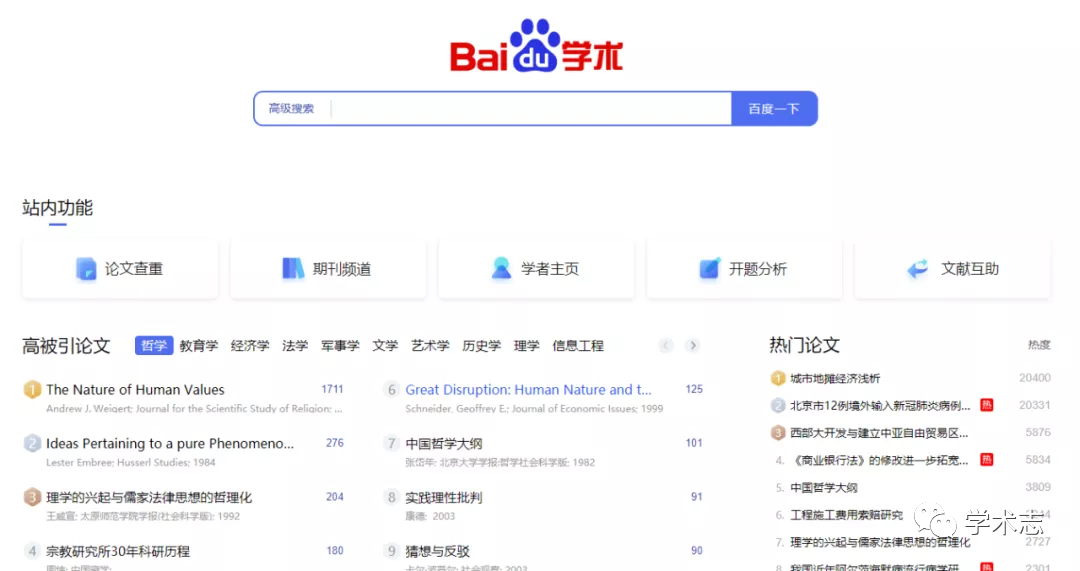This screenshot has height=571, width=1080.
Task: Click the paper check (论文查重) icon
Action: click(86, 269)
